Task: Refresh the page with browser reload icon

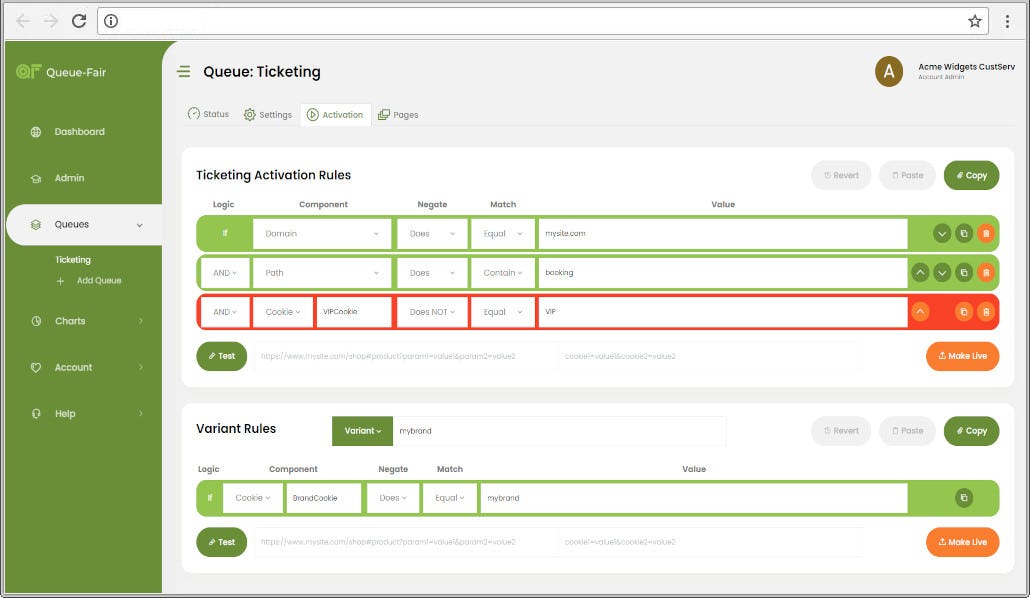Action: pyautogui.click(x=78, y=19)
